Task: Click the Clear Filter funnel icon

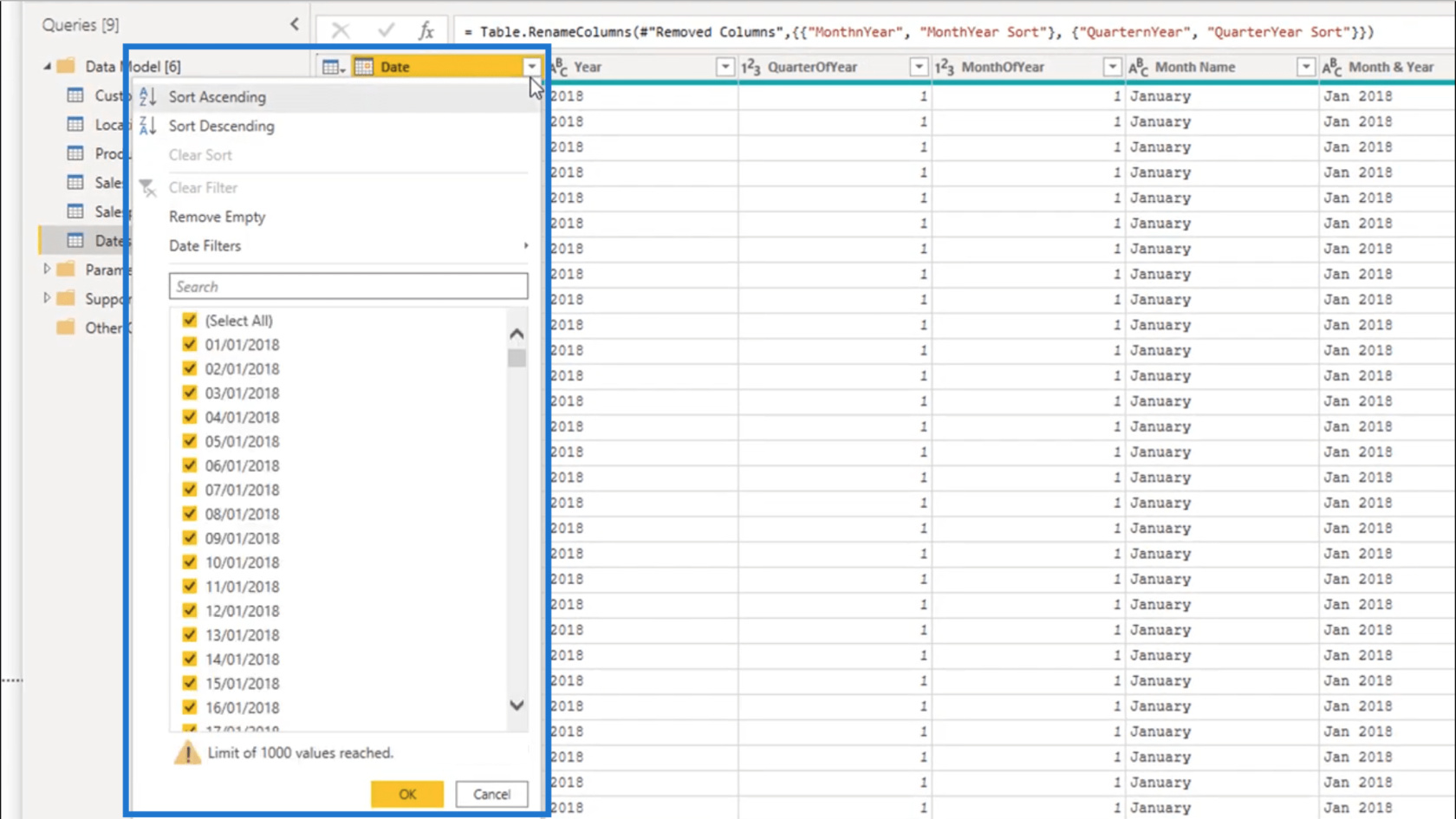Action: tap(148, 187)
